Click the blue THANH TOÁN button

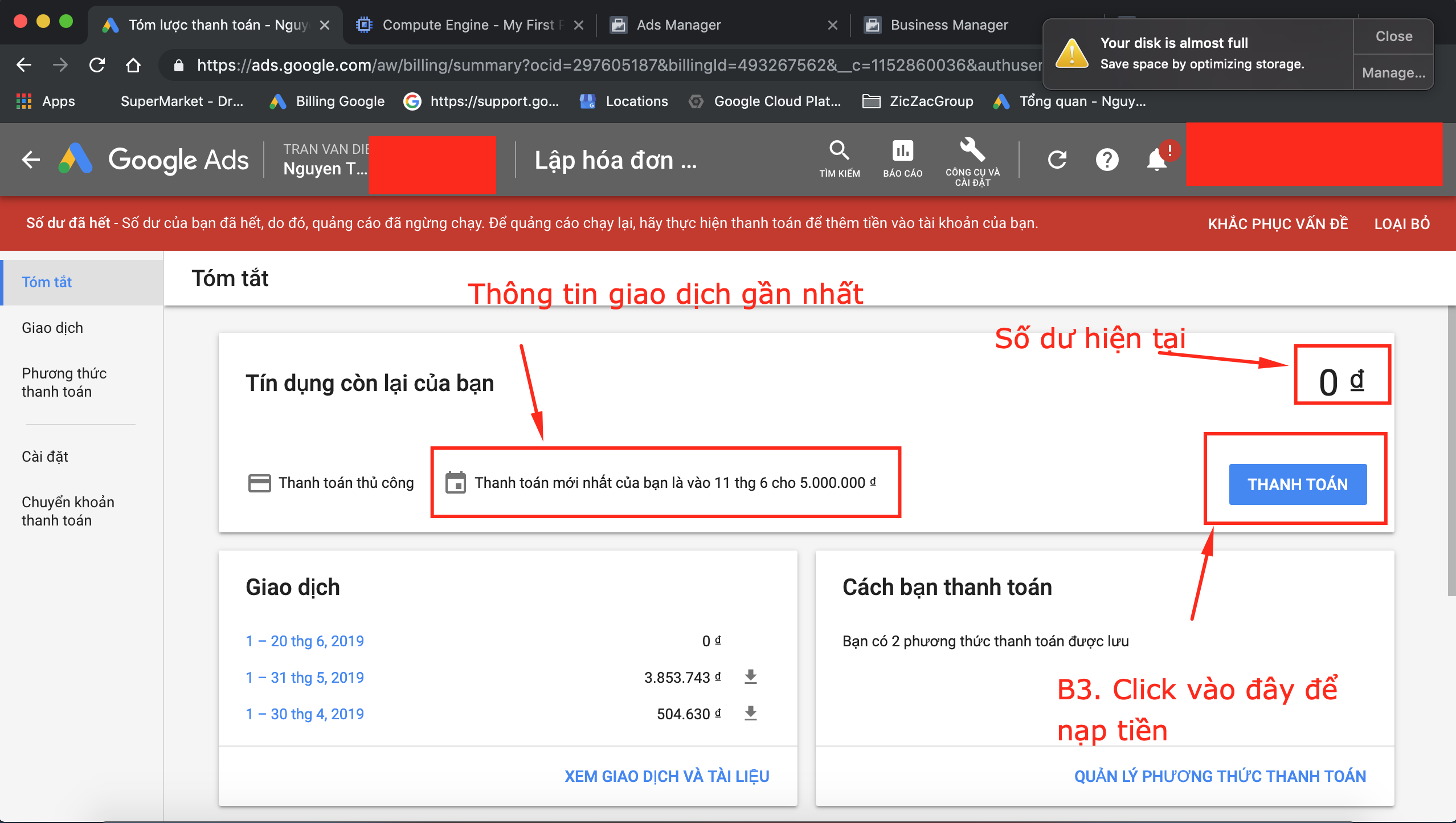click(x=1298, y=484)
